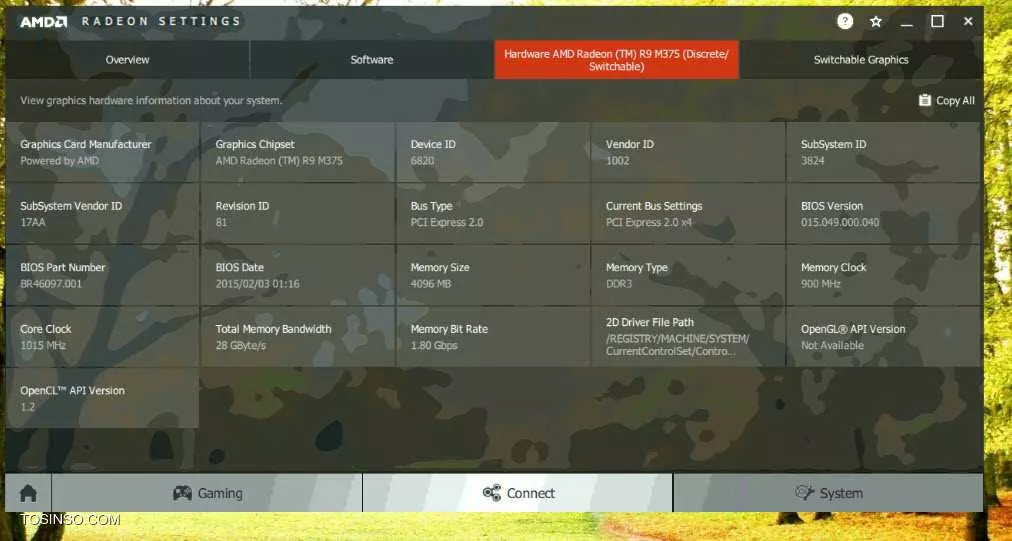
Task: Click the Vendor ID 1002 tile
Action: pos(689,152)
